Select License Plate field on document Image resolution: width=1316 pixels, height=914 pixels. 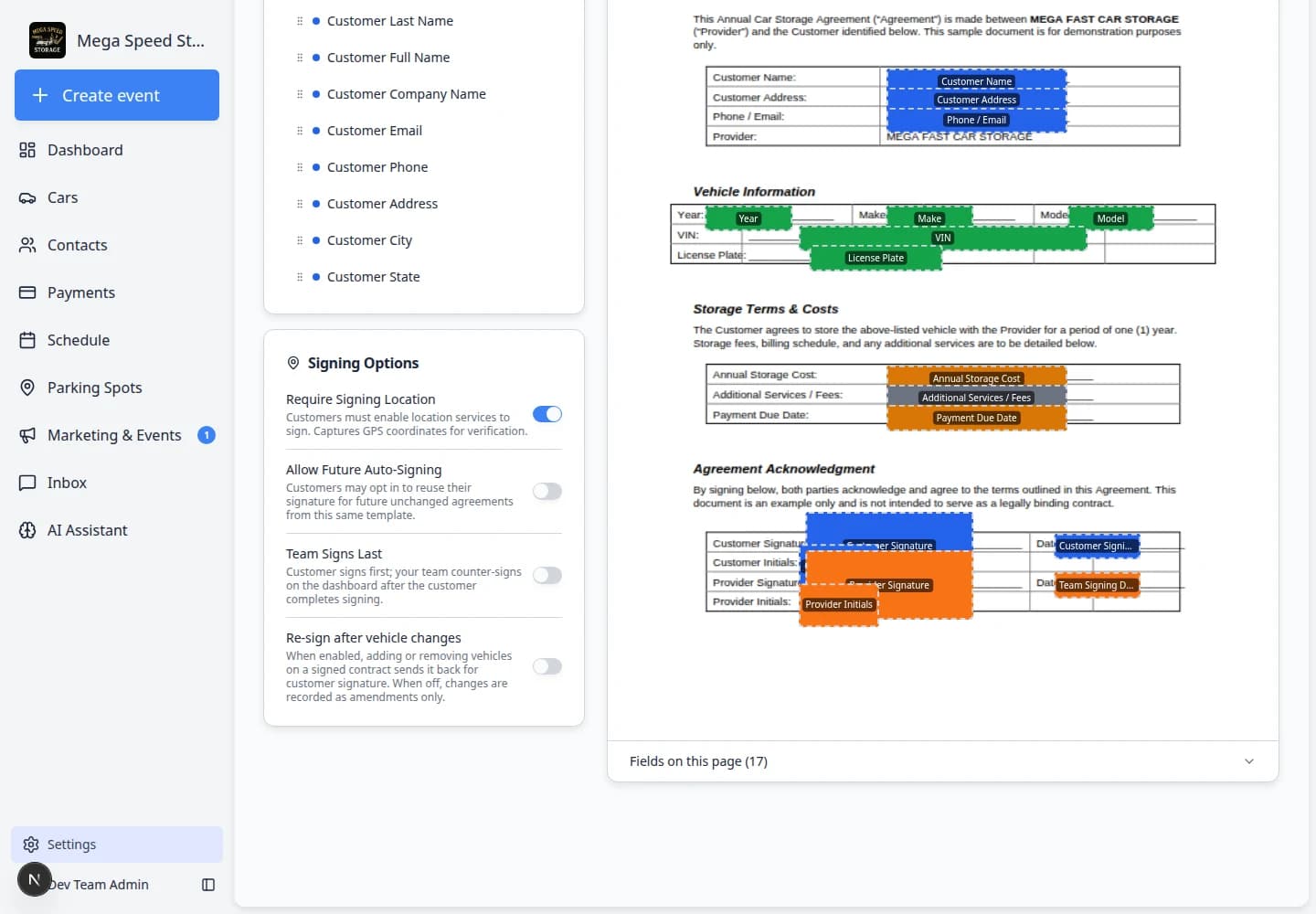[x=876, y=259]
